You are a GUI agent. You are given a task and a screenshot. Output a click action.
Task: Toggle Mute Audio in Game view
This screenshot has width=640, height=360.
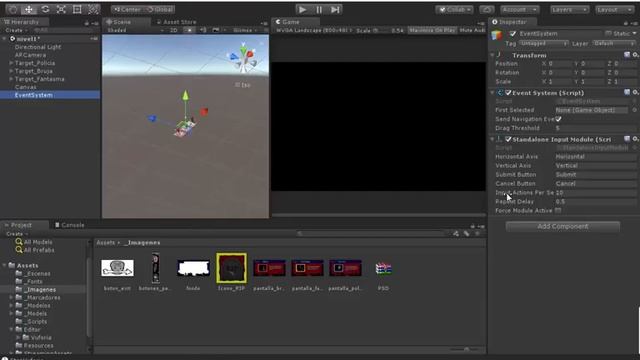click(472, 30)
